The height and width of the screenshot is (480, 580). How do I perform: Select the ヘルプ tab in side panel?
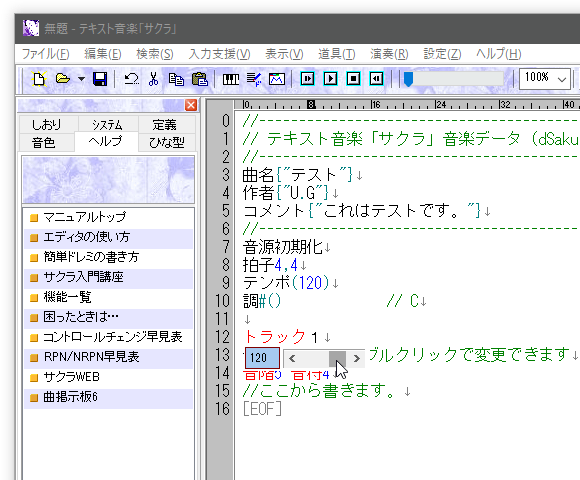pos(106,142)
